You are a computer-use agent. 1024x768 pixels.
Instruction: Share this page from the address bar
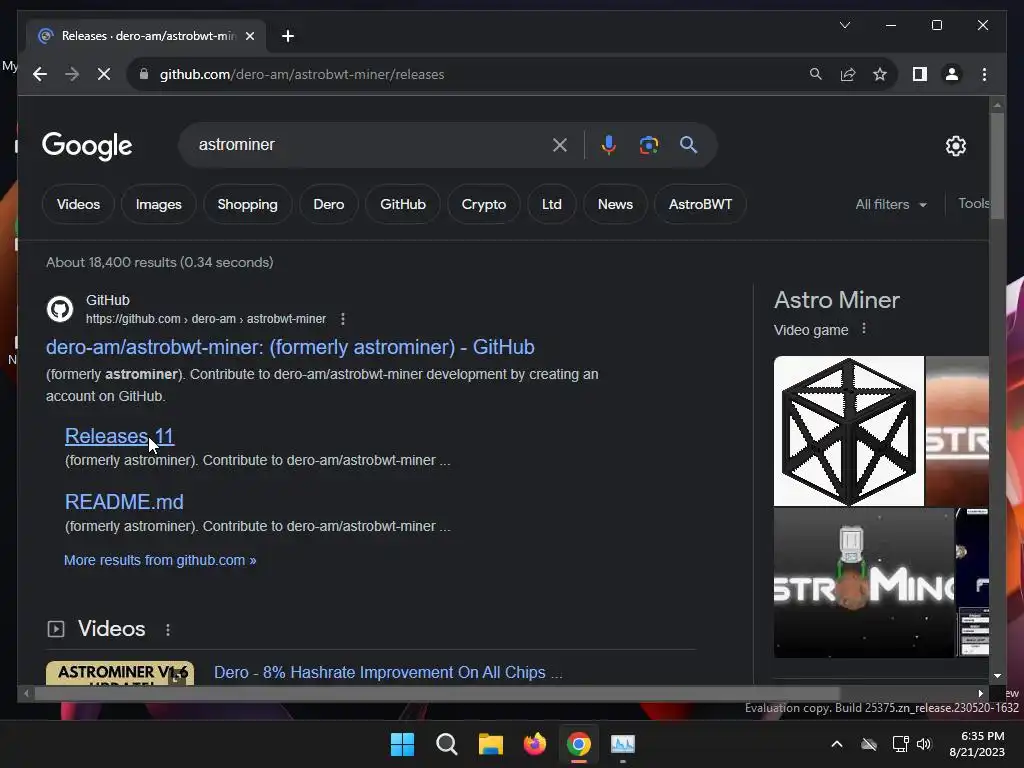(x=848, y=74)
